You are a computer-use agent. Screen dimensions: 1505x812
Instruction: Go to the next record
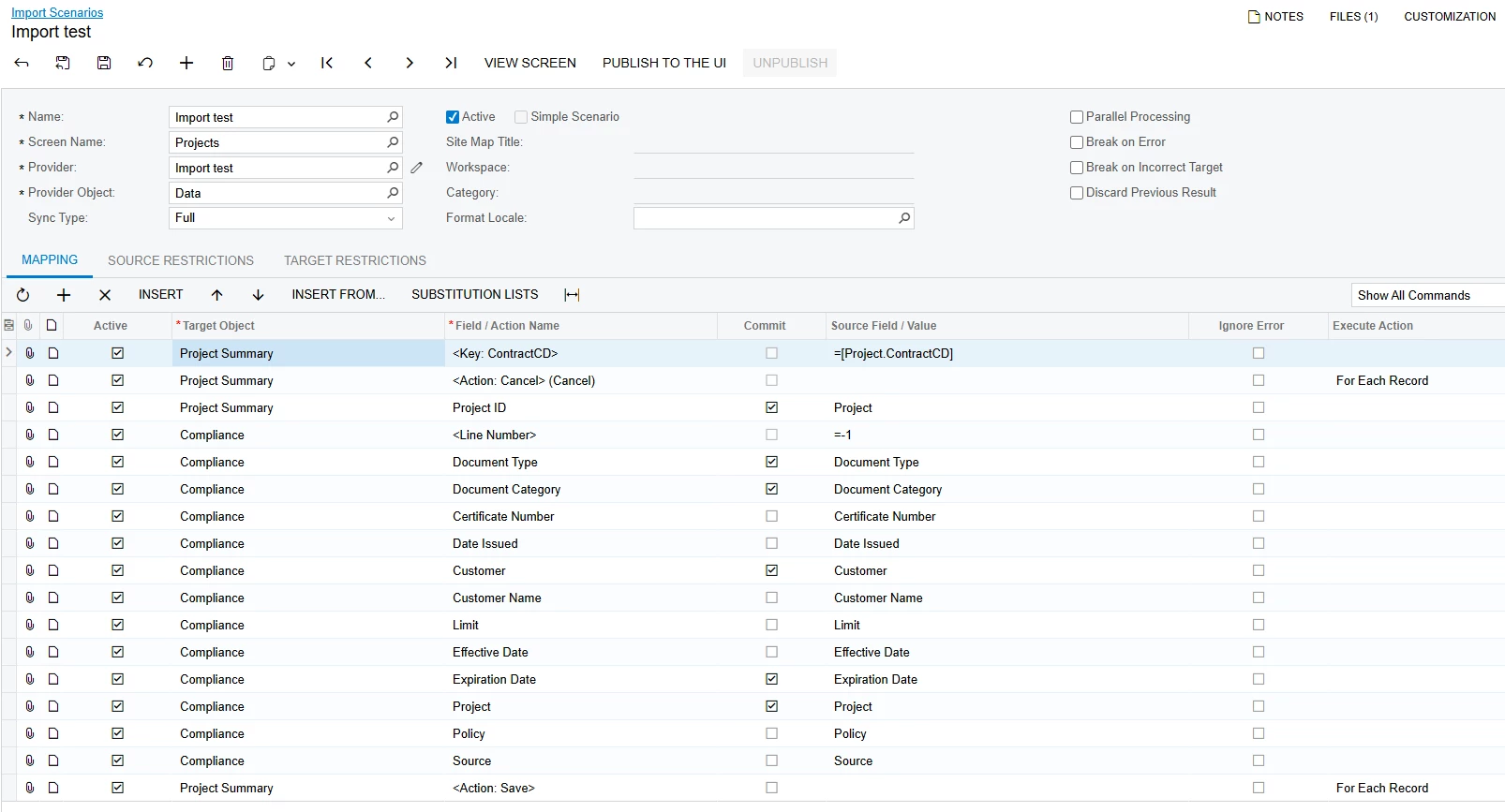click(x=410, y=63)
